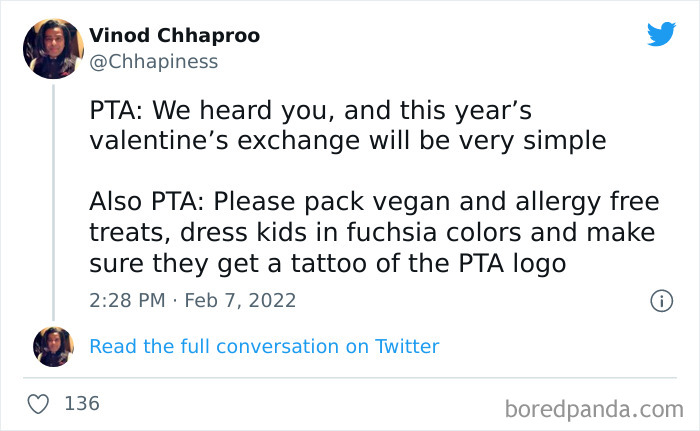Read the full conversation on Twitter
700x431 pixels.
[264, 346]
